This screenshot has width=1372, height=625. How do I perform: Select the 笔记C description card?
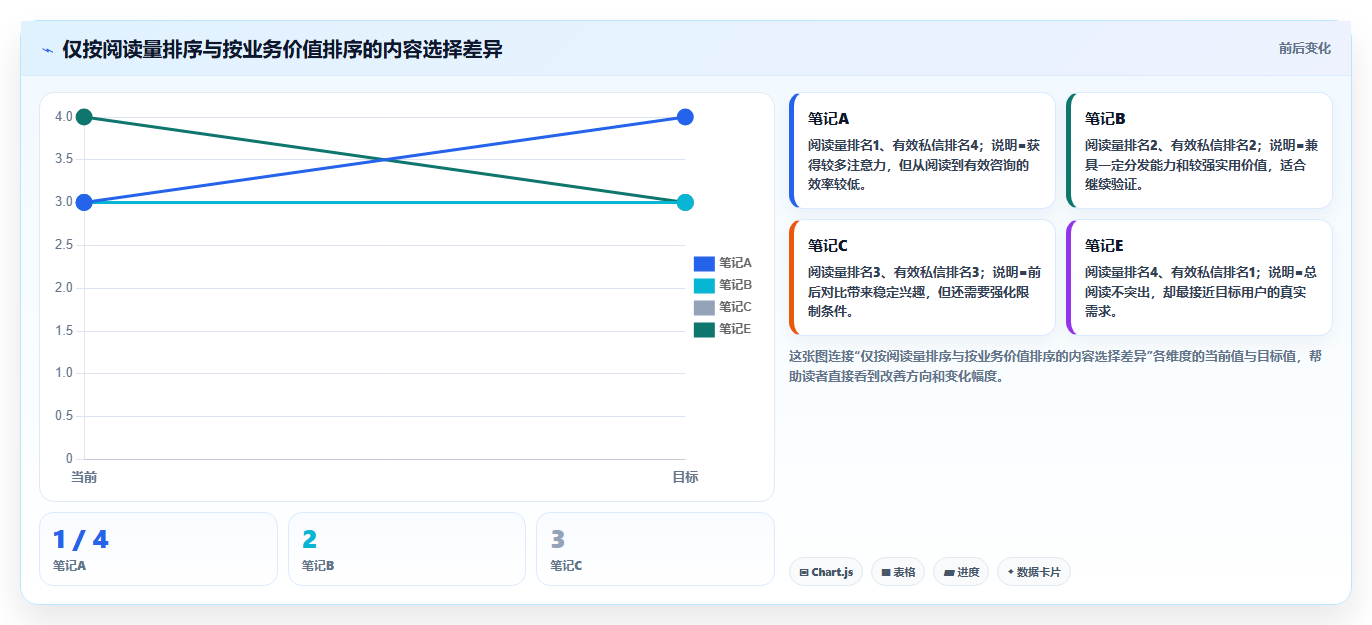pos(922,277)
